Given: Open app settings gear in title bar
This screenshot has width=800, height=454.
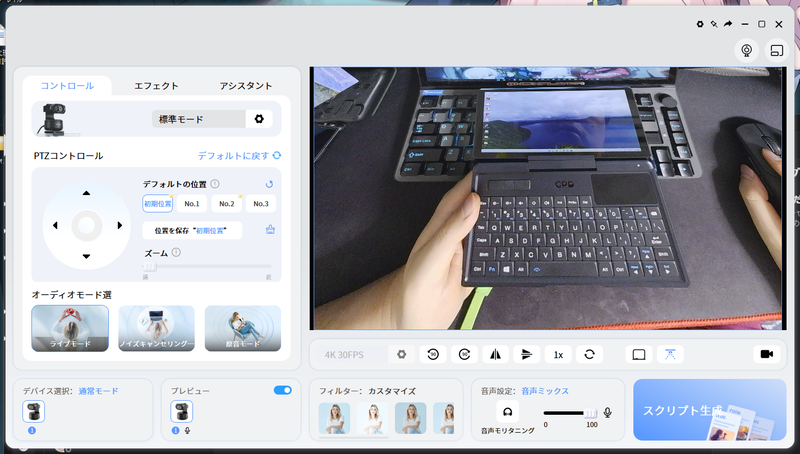Looking at the screenshot, I should tap(700, 24).
